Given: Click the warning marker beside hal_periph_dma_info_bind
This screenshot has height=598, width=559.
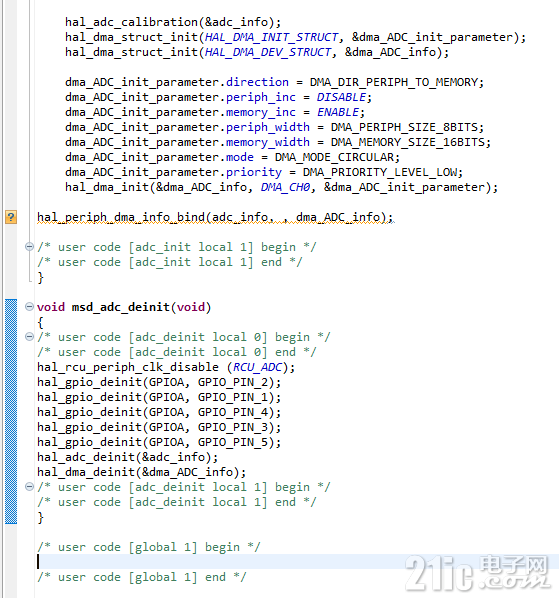Looking at the screenshot, I should click(x=11, y=217).
